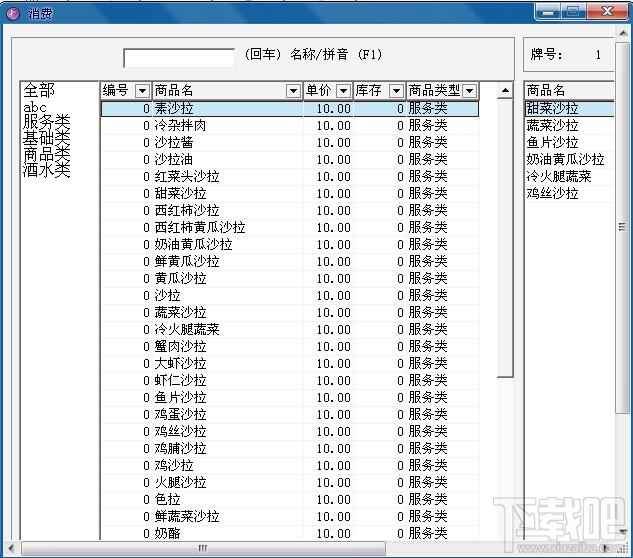The image size is (633, 558).
Task: Maximize the 消费 window
Action: [x=573, y=12]
